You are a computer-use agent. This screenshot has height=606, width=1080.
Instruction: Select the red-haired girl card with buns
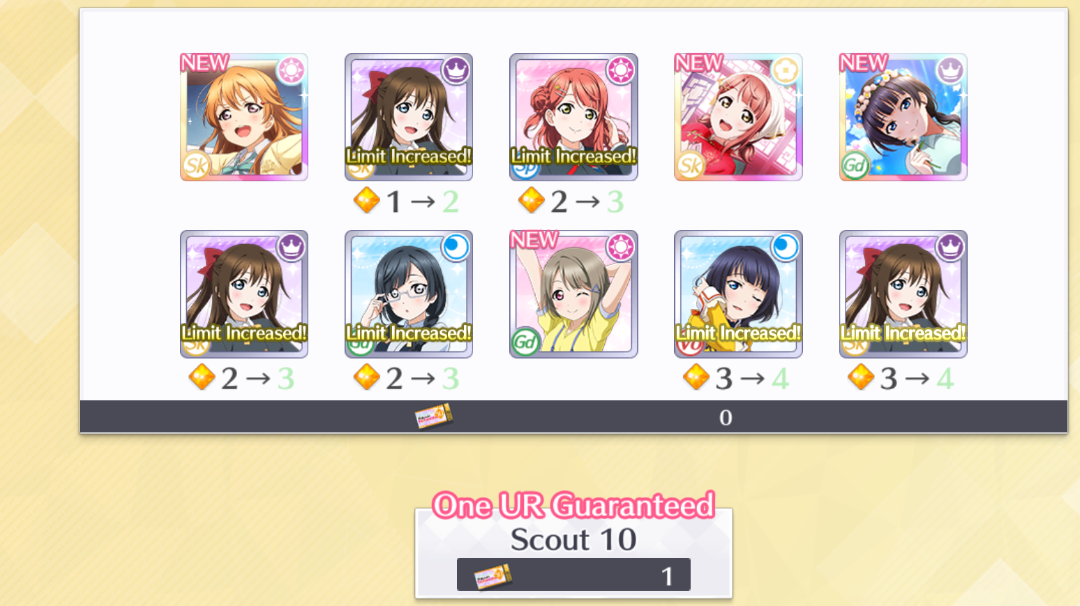[573, 117]
